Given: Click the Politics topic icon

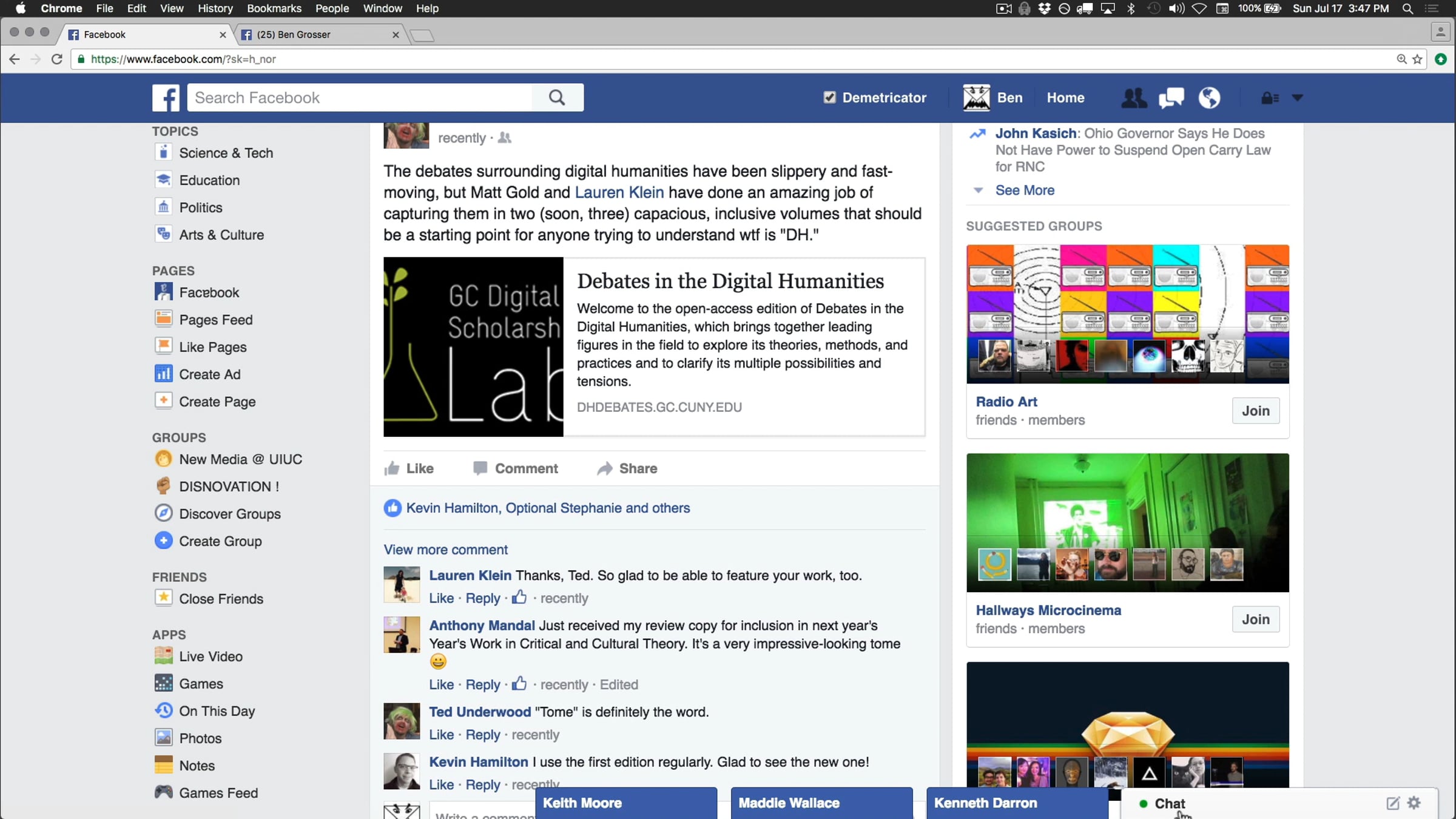Looking at the screenshot, I should click(x=163, y=207).
